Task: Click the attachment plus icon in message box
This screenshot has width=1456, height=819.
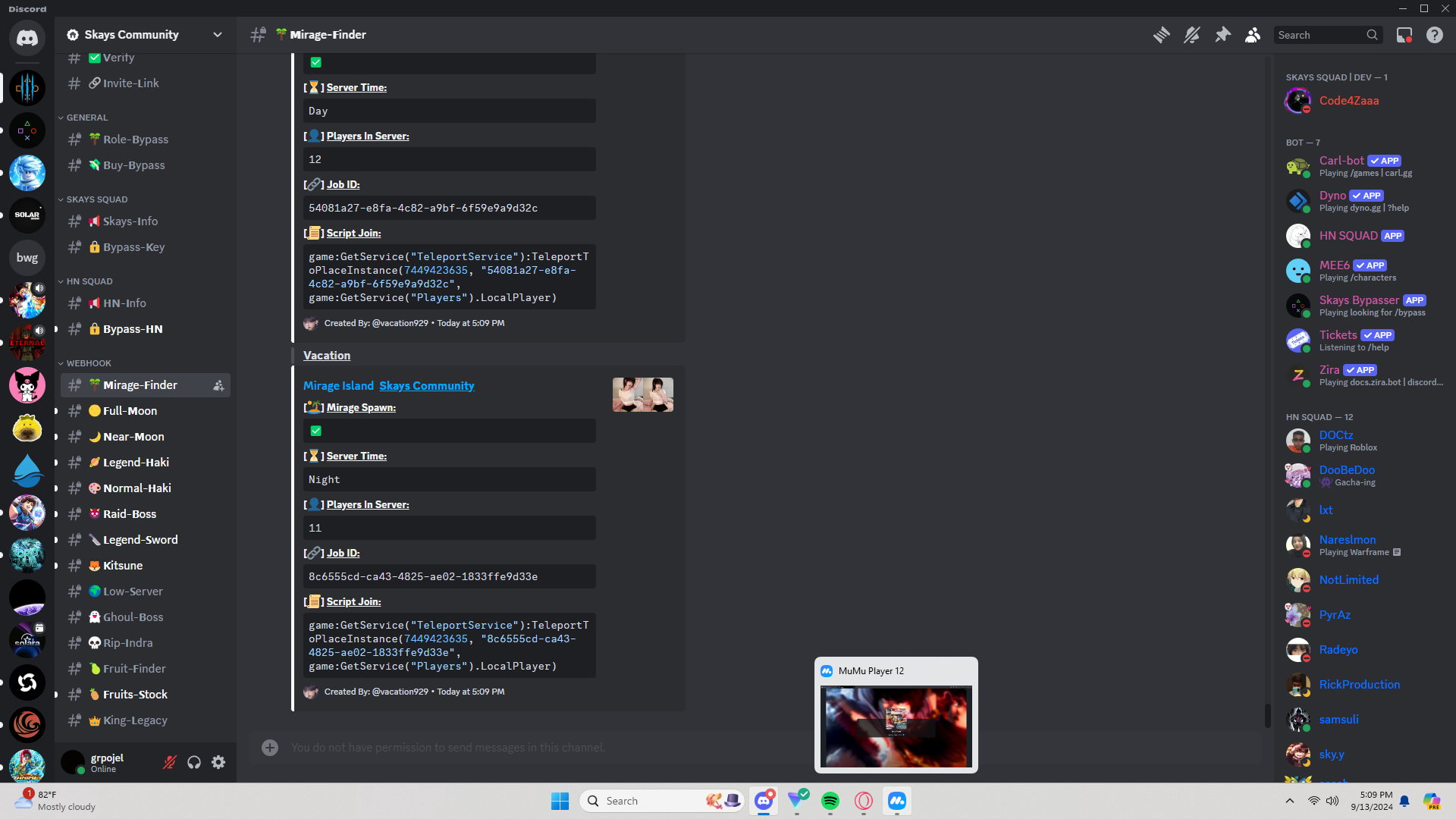Action: 270,748
